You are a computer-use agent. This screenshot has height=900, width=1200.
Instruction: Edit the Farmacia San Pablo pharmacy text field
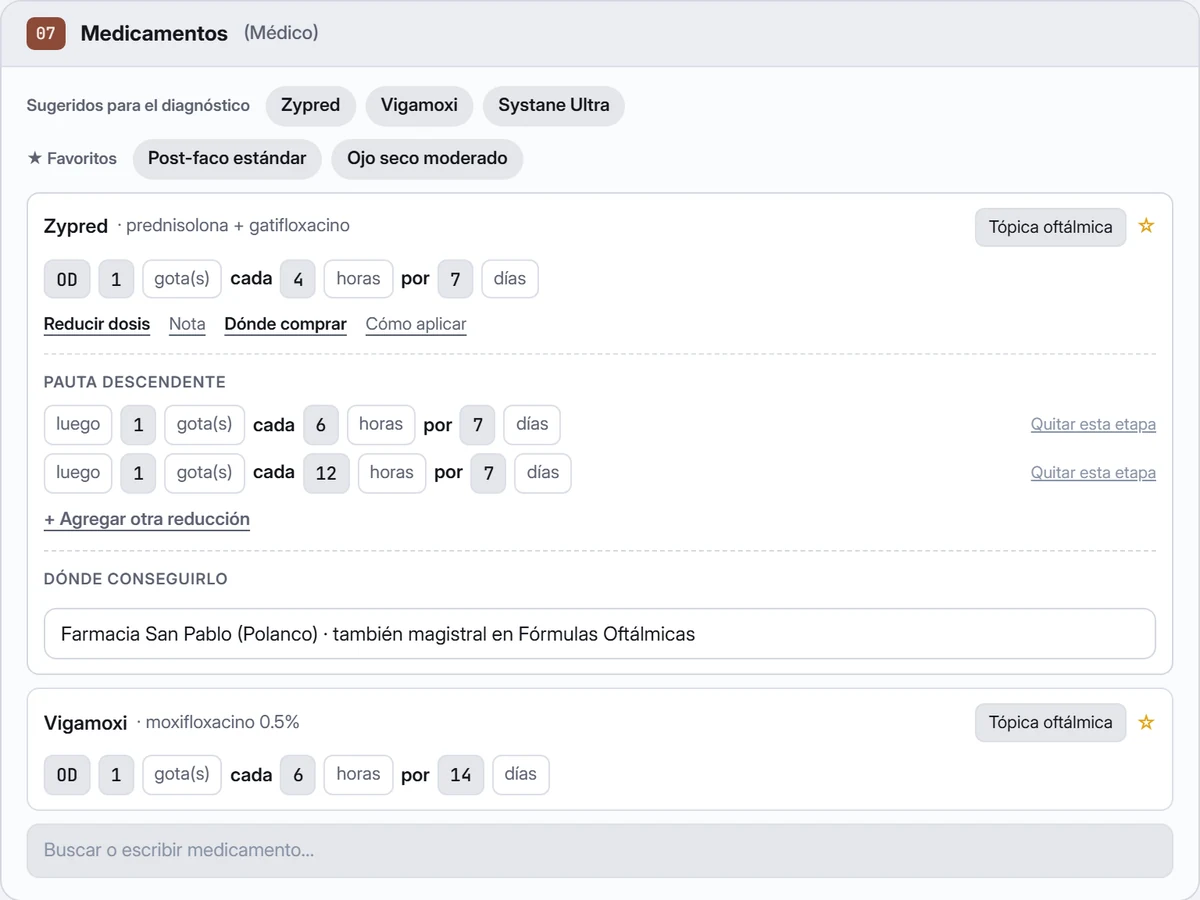600,634
